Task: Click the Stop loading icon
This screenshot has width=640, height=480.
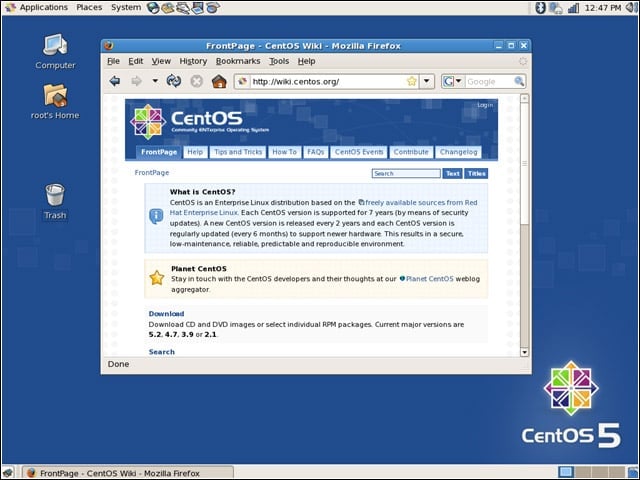Action: pyautogui.click(x=197, y=81)
